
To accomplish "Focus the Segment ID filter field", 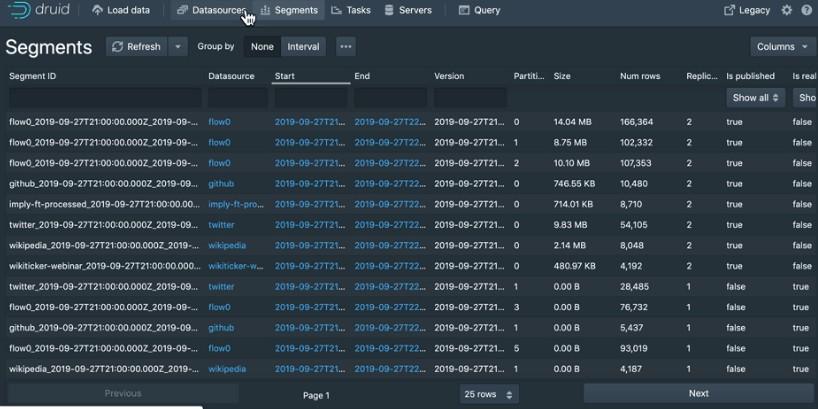I will pos(105,98).
